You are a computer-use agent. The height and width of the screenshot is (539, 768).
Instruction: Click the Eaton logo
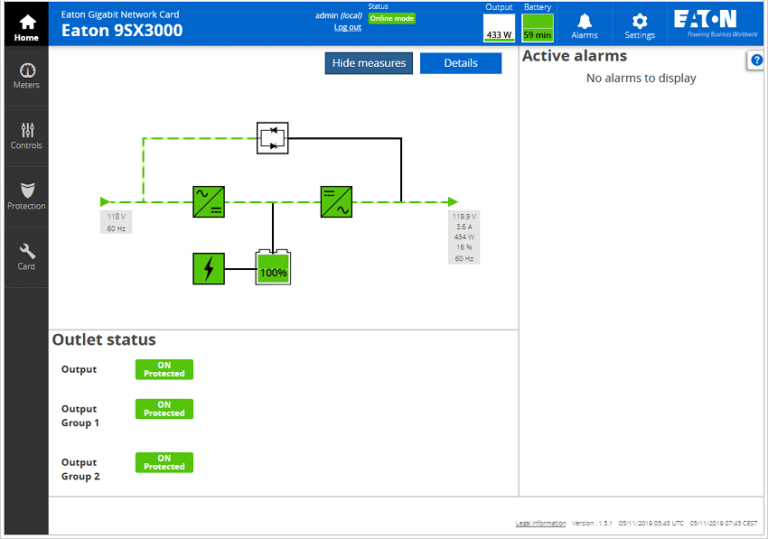click(x=715, y=24)
